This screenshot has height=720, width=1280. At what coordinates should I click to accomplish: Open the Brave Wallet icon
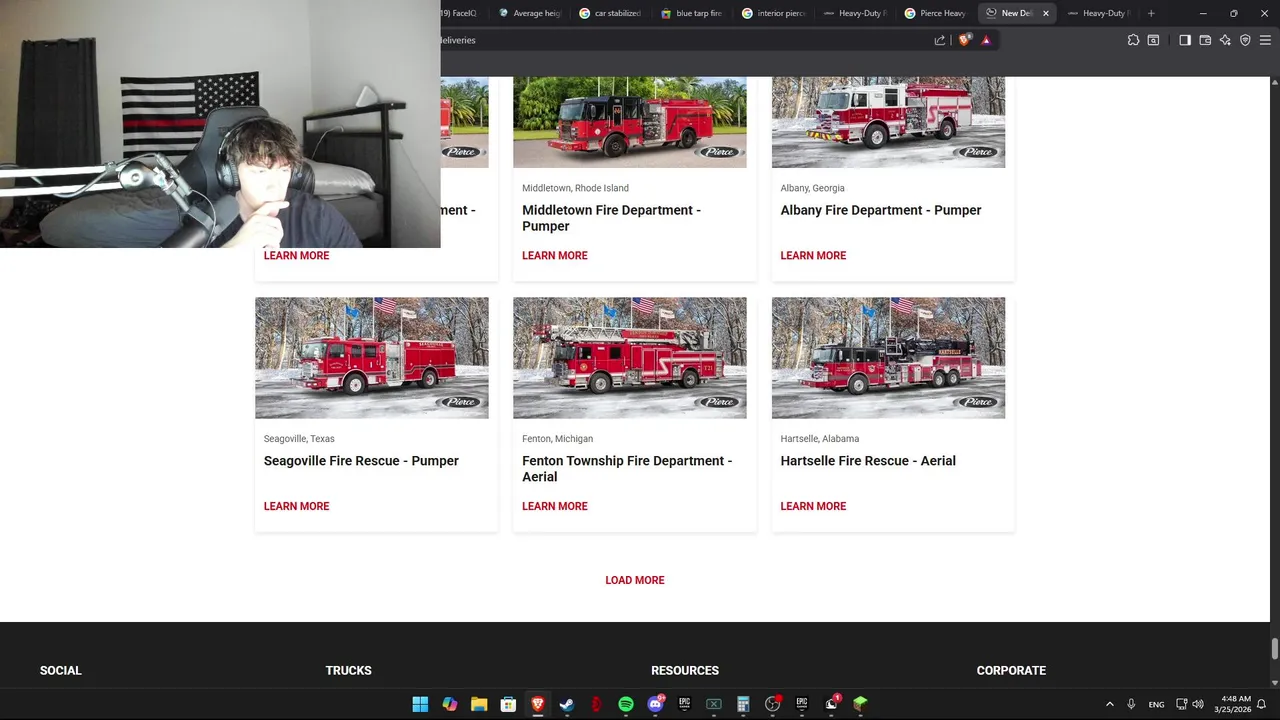tap(1205, 40)
